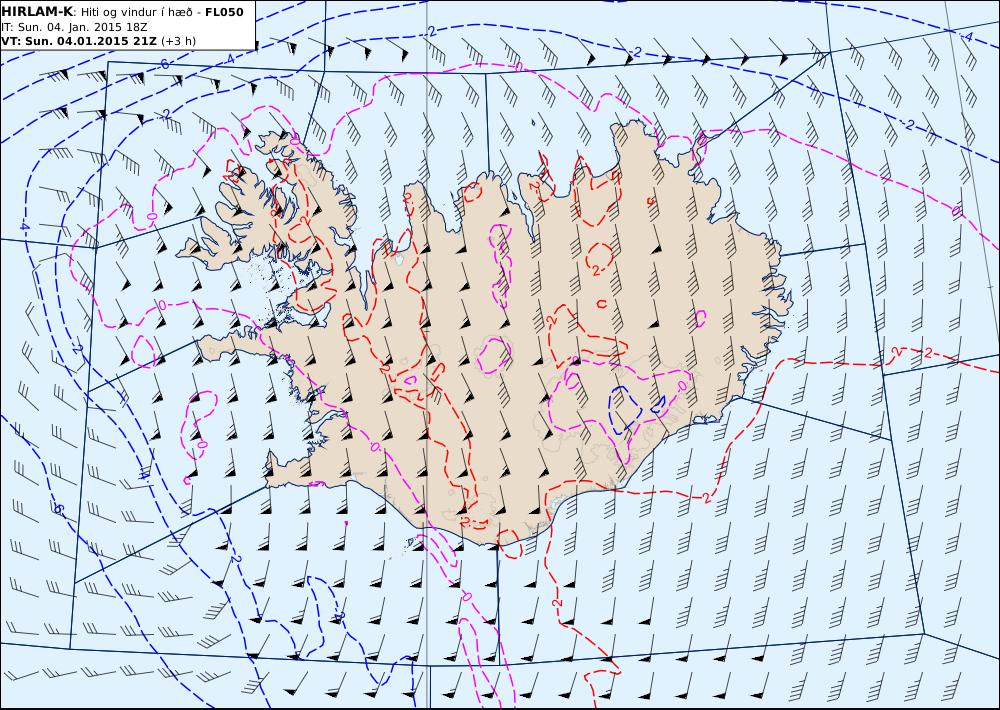
Task: Click the 'IT: Sun. 04. Jan. 2015 18Z' line
Action: pyautogui.click(x=74, y=27)
